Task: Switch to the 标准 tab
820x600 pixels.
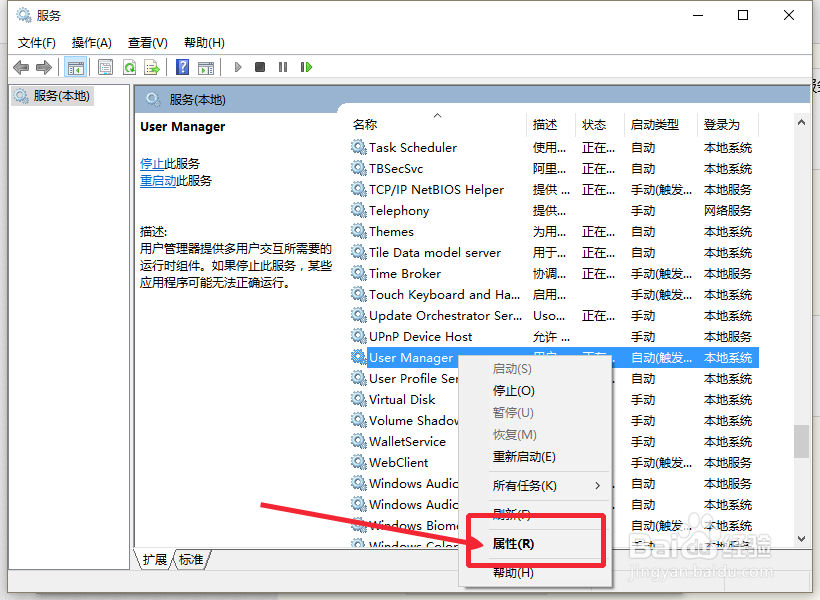Action: (x=191, y=560)
